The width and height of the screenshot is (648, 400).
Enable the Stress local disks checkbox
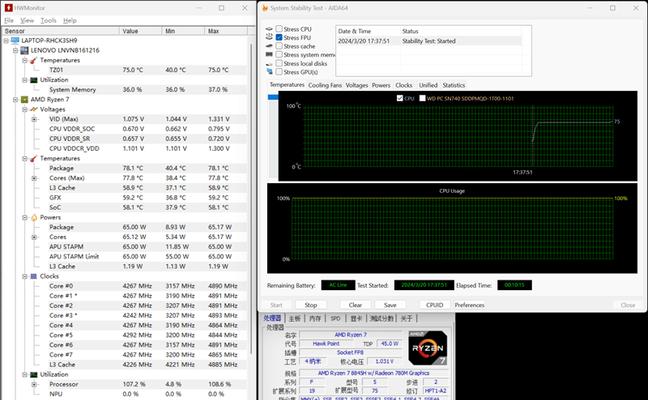279,63
